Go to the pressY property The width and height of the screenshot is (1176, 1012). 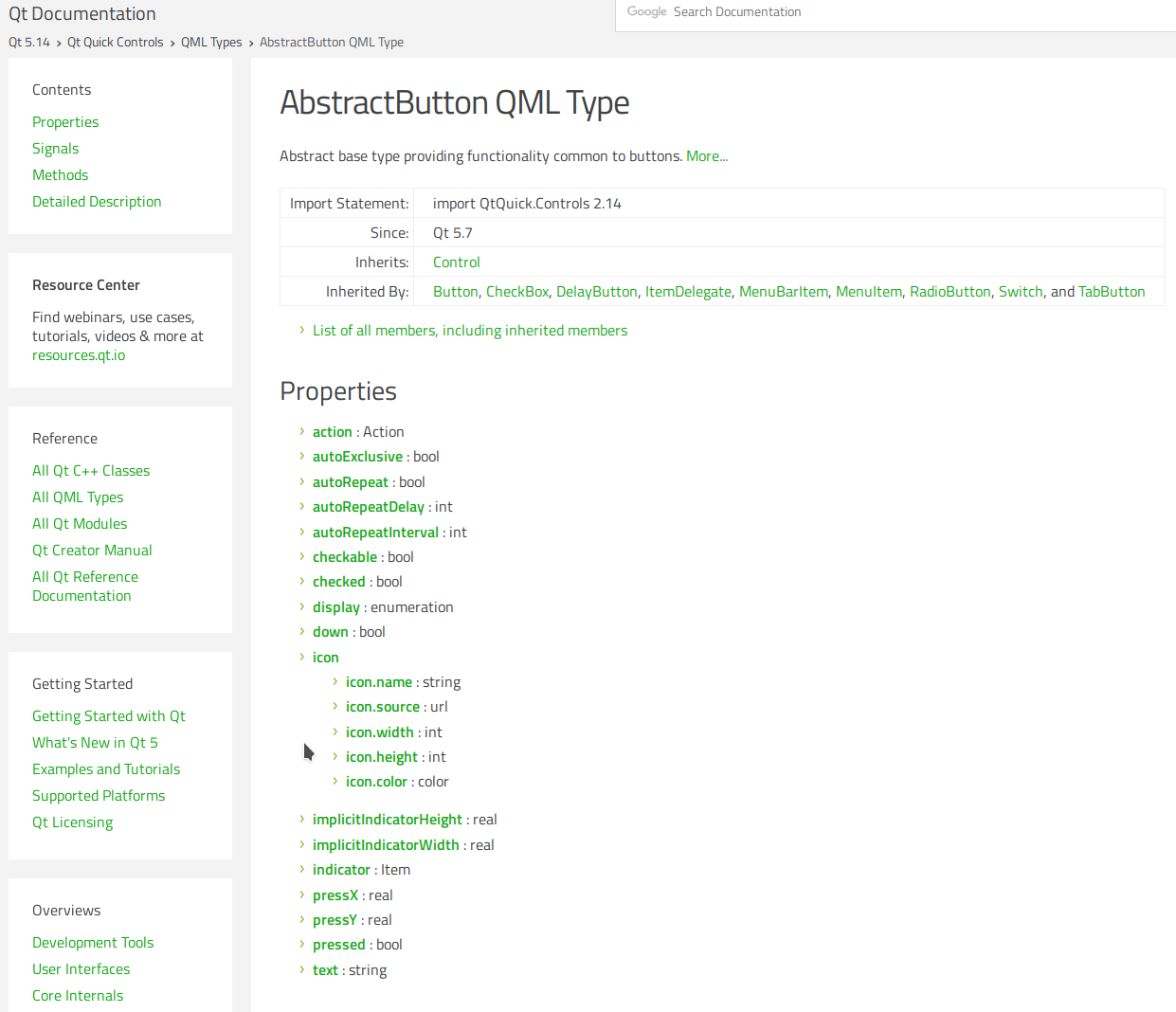335,920
